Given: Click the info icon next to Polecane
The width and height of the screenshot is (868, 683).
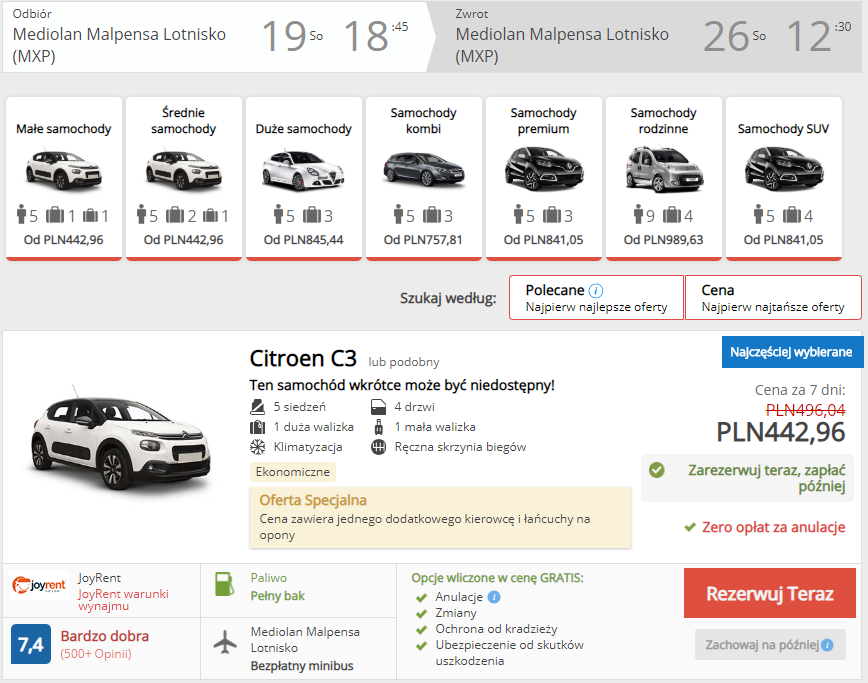Looking at the screenshot, I should click(596, 291).
